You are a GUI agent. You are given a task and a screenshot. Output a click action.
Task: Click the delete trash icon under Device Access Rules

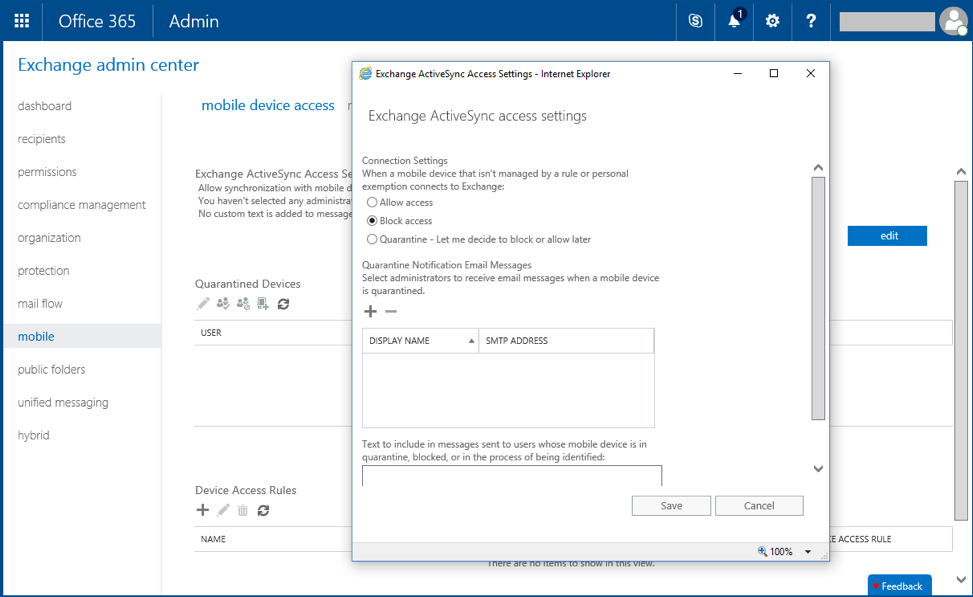[x=241, y=510]
